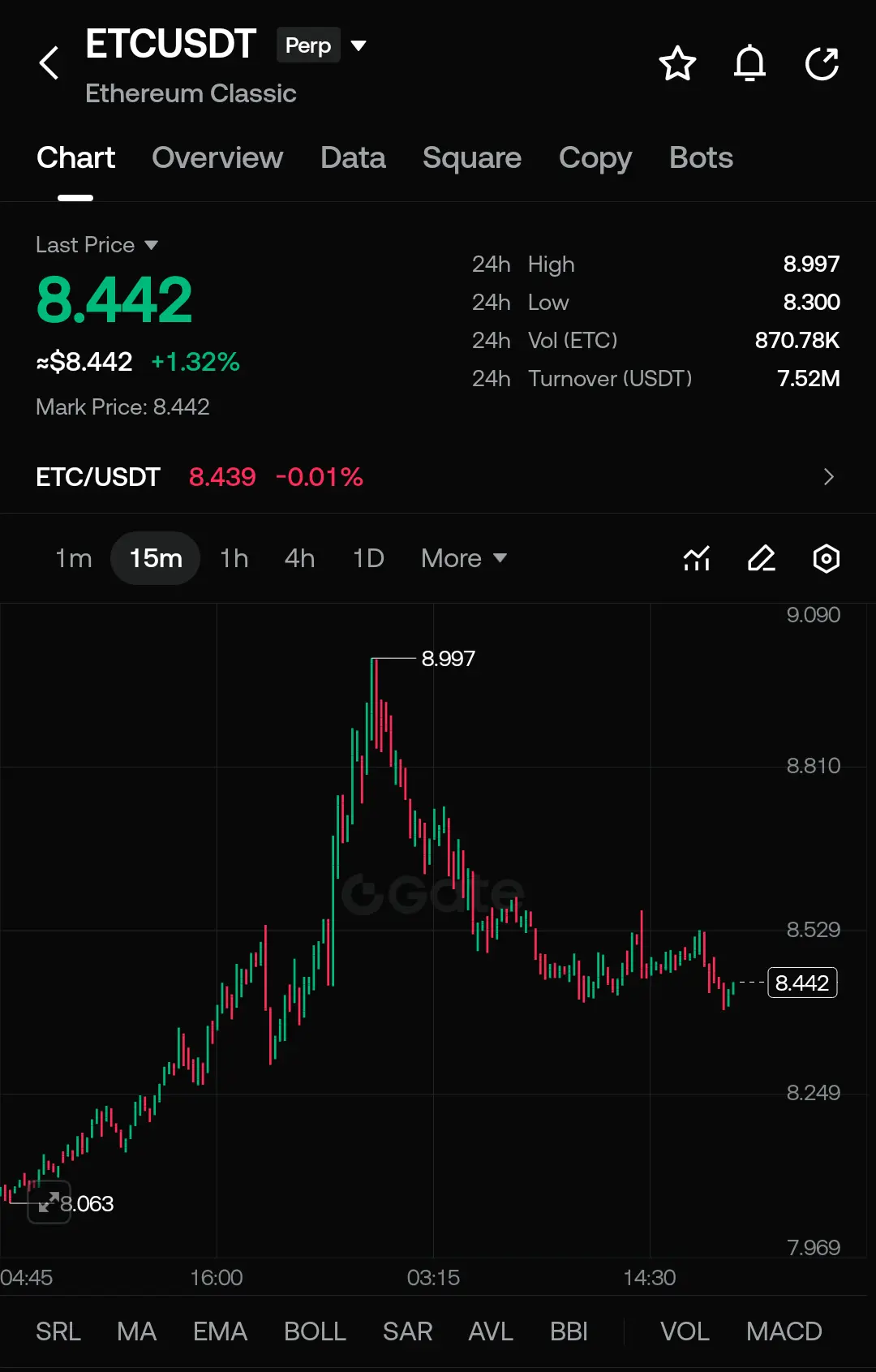The image size is (876, 1372).
Task: Open the Data tab
Action: 353,157
